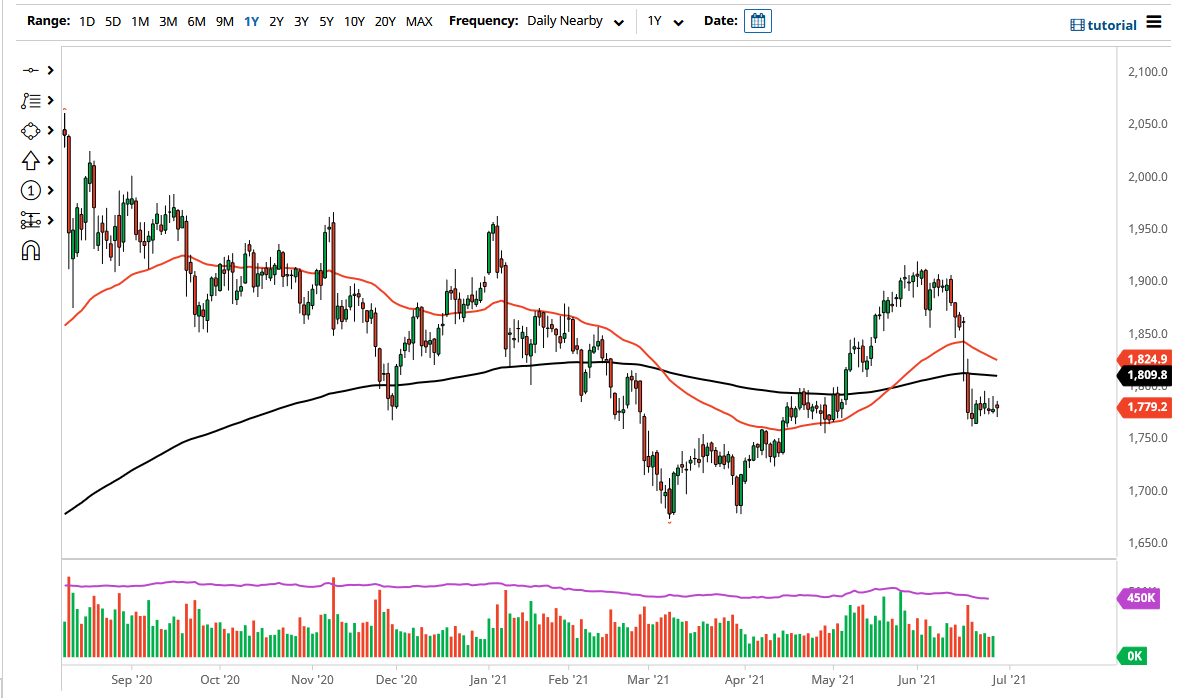The height and width of the screenshot is (698, 1177).
Task: Select the up arrow marker tool
Action: point(30,161)
